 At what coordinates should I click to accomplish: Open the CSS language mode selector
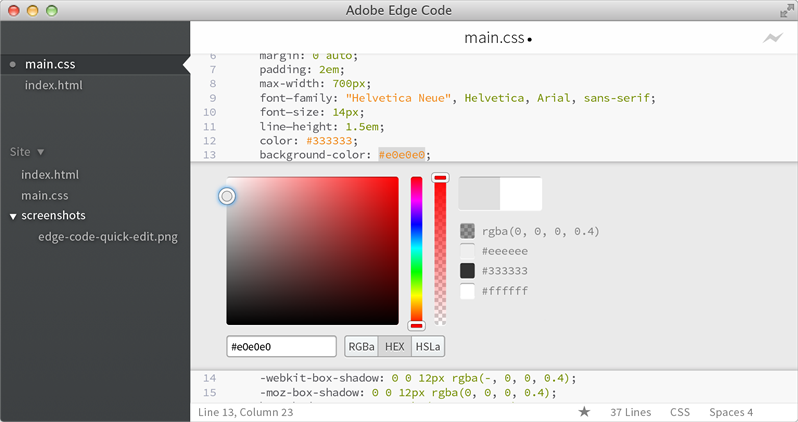click(680, 412)
